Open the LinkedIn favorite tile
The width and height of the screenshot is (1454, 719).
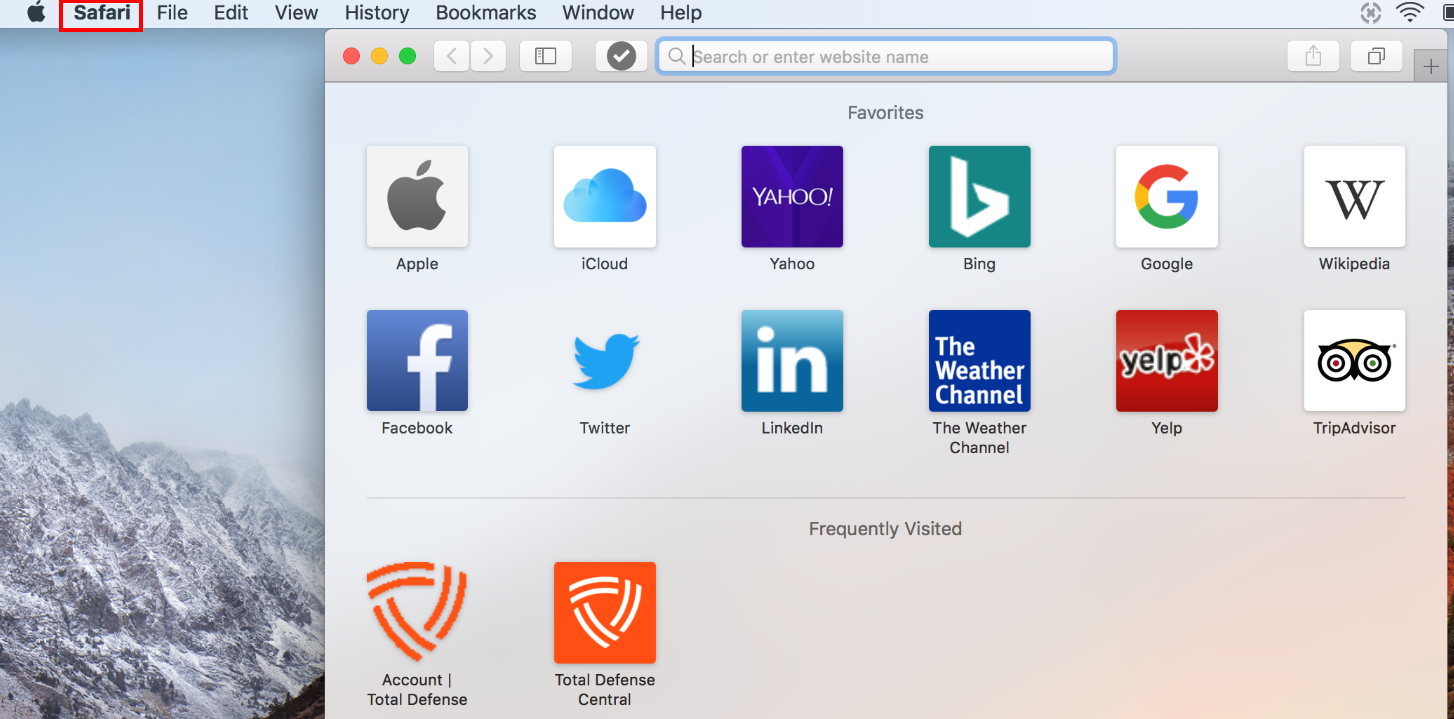[x=792, y=361]
